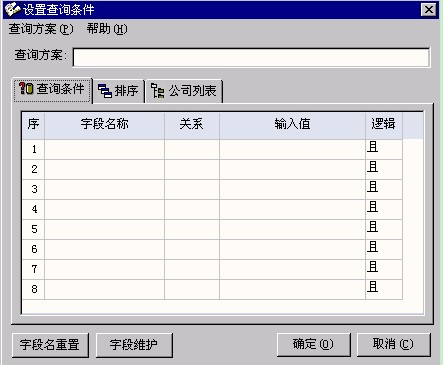Confirm with the 确定(O) button
The width and height of the screenshot is (443, 365).
[313, 344]
